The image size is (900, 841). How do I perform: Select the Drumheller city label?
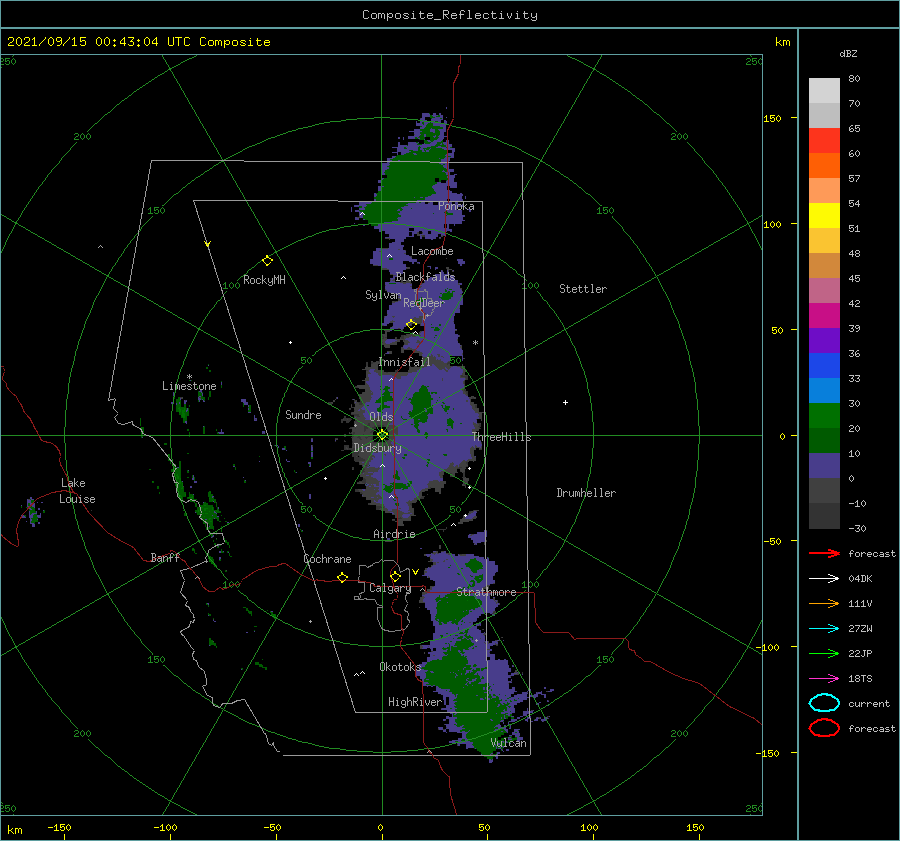[x=585, y=493]
